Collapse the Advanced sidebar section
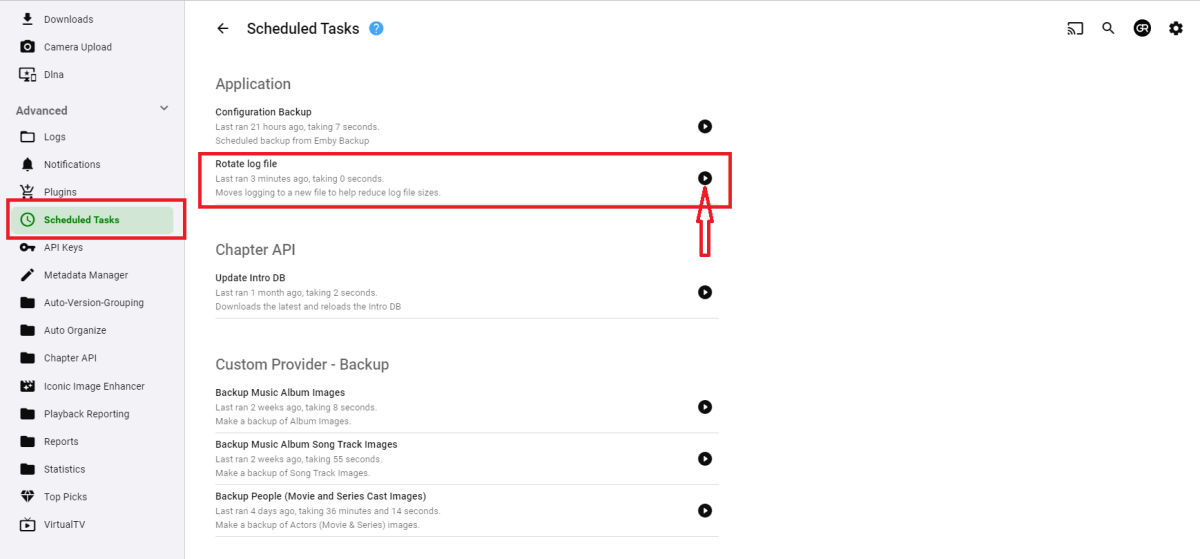Screen dimensions: 1200x559 164,109
